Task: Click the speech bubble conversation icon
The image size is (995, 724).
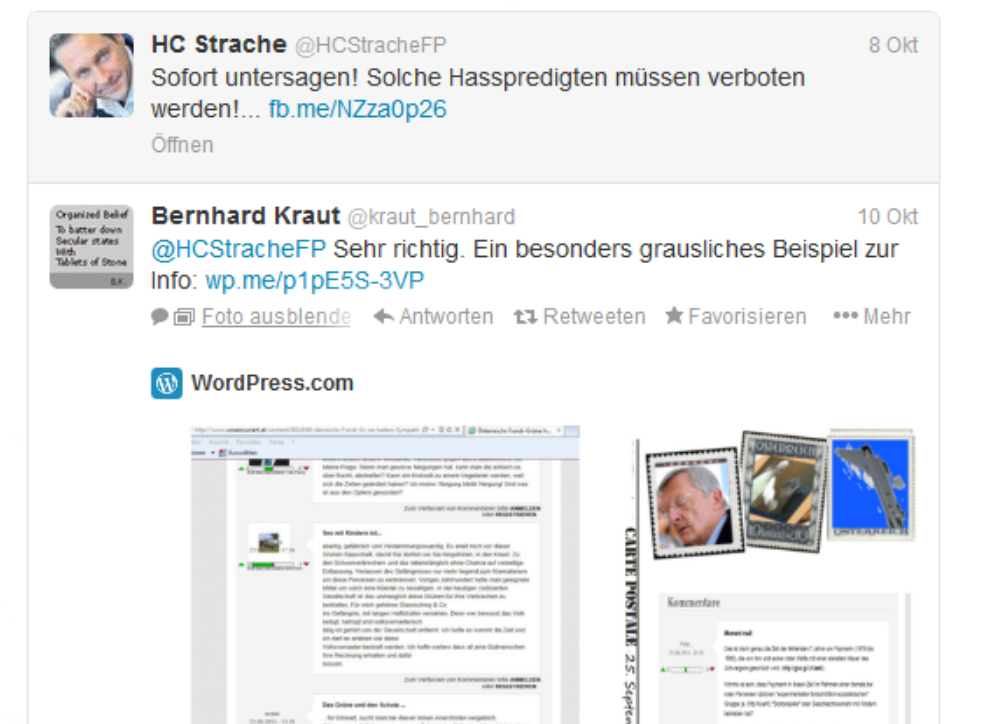Action: [160, 316]
